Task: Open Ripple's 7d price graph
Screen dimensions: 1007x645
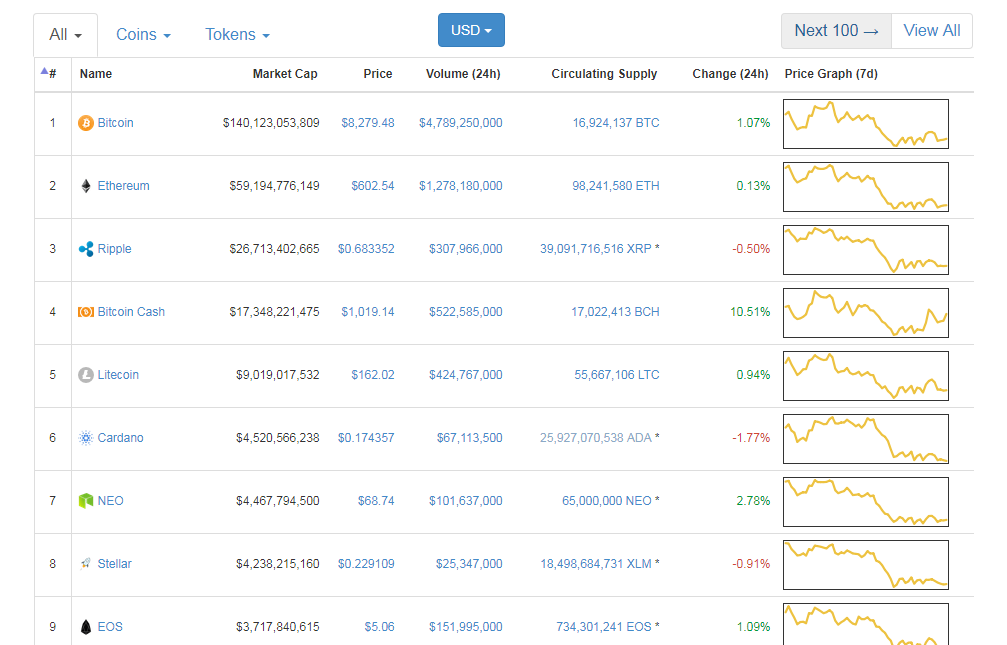Action: pyautogui.click(x=866, y=250)
